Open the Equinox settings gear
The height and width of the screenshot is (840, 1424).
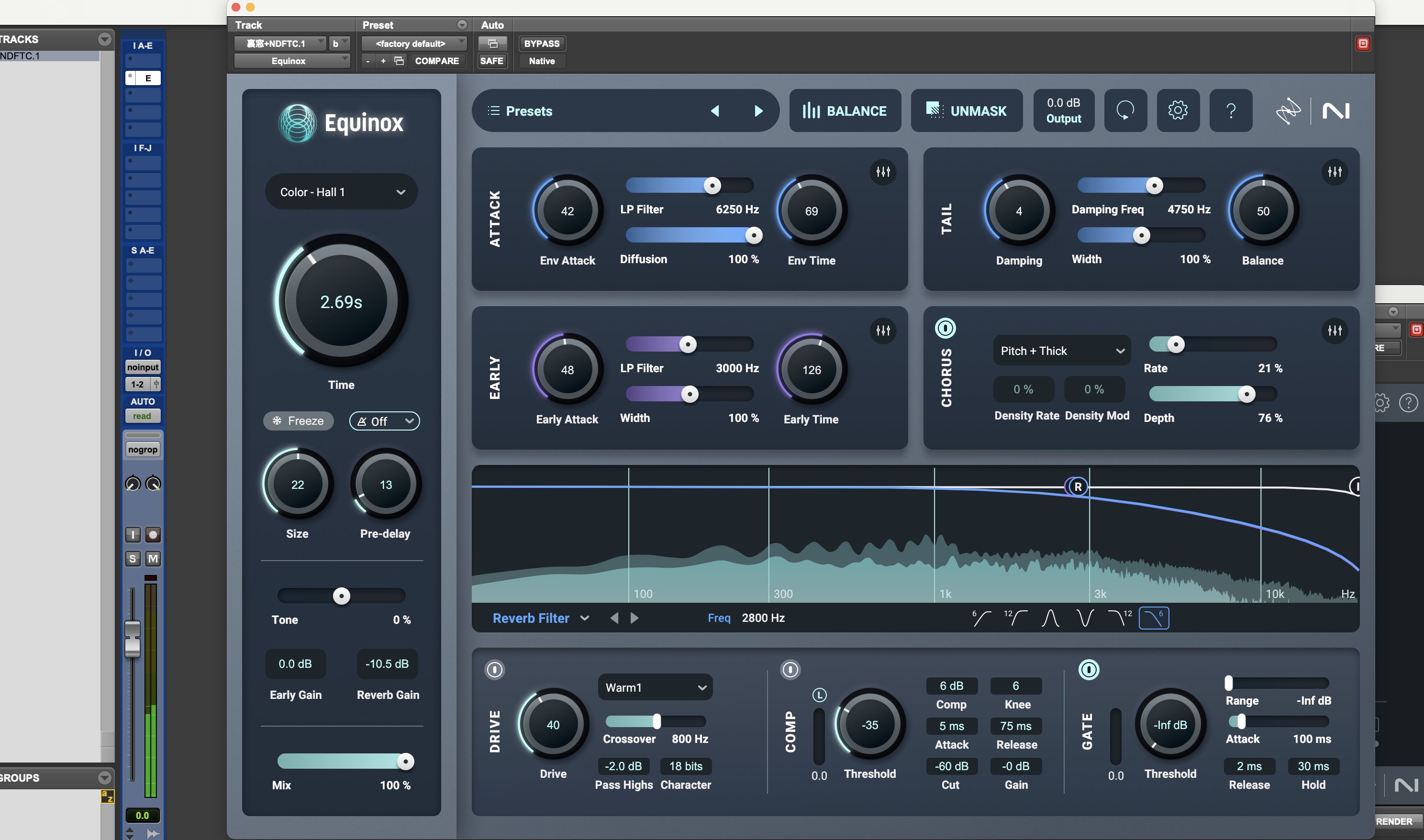click(1178, 111)
